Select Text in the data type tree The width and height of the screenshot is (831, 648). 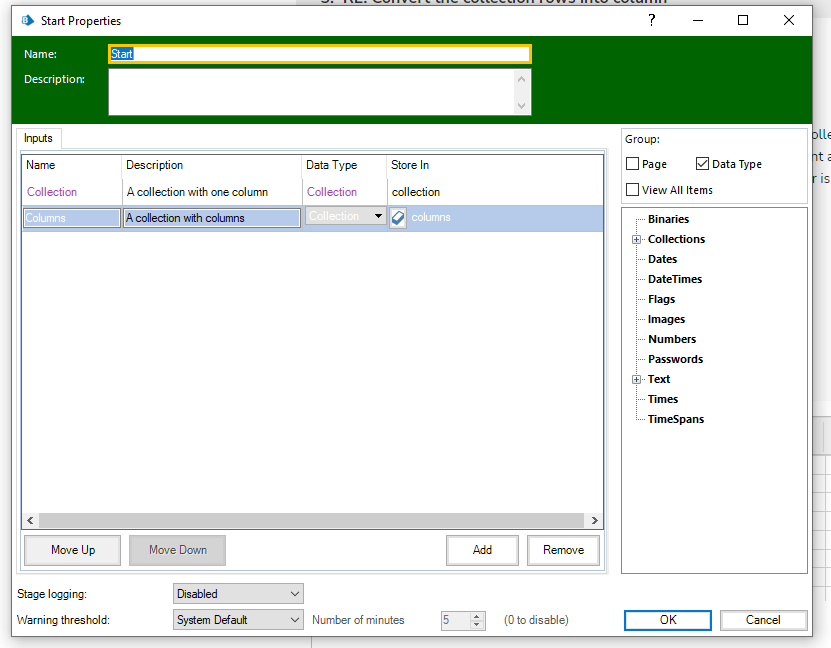pyautogui.click(x=659, y=379)
